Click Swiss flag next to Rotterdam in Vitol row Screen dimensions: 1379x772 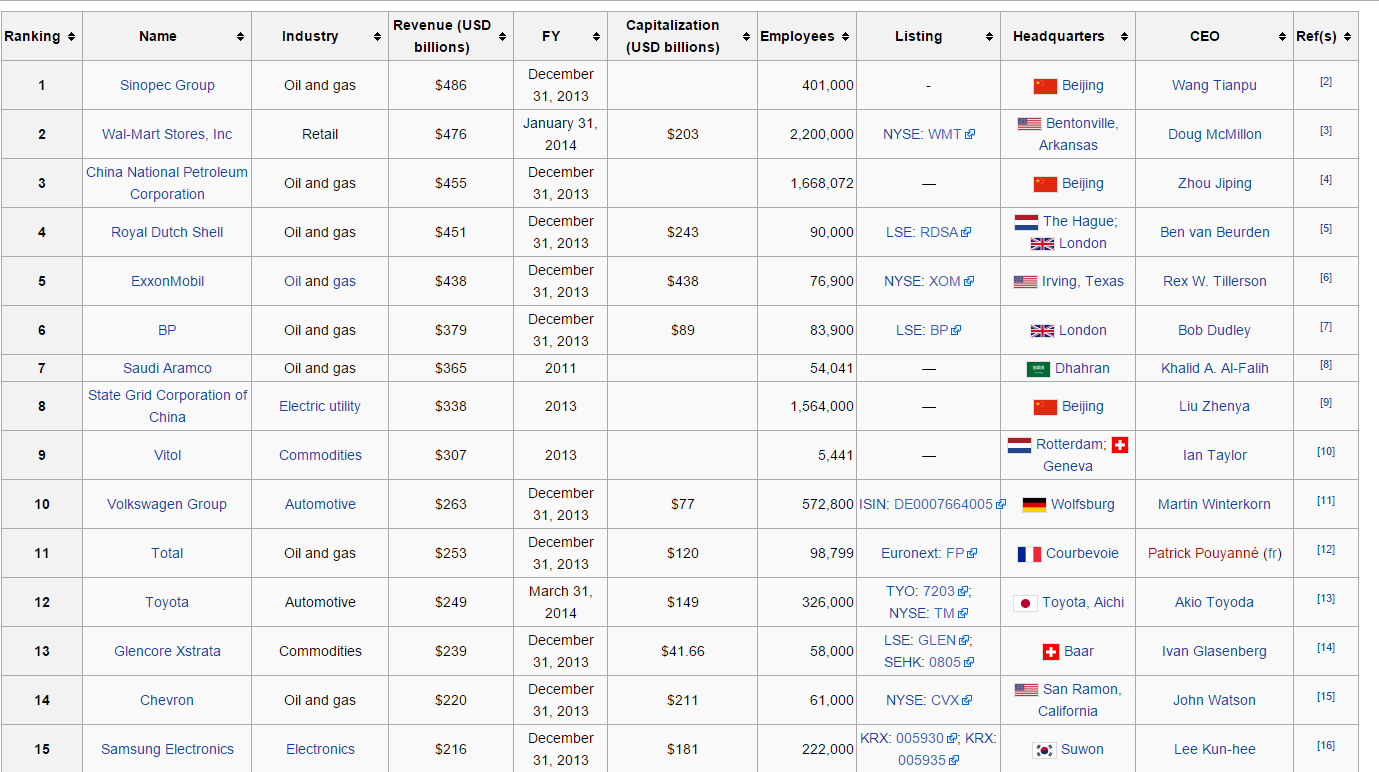pos(1119,444)
